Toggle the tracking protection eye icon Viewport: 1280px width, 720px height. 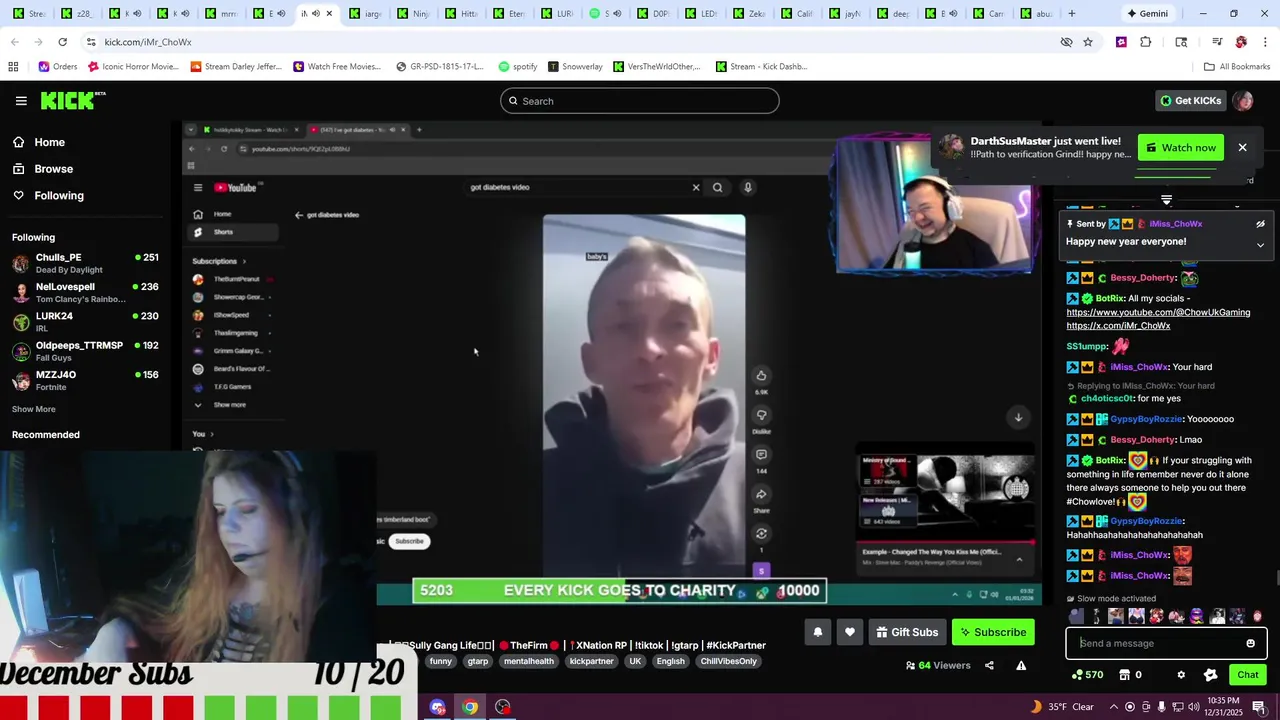tap(1066, 42)
